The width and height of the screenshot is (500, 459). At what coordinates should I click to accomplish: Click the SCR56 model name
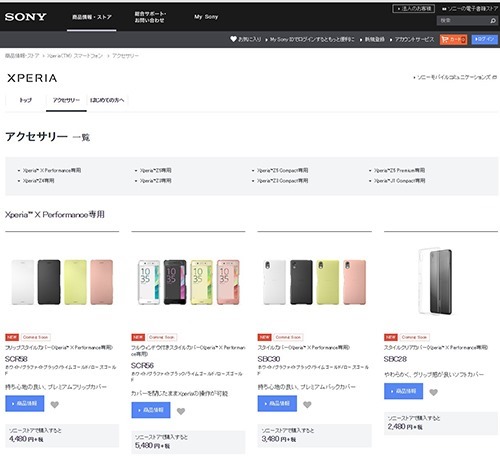coord(142,366)
